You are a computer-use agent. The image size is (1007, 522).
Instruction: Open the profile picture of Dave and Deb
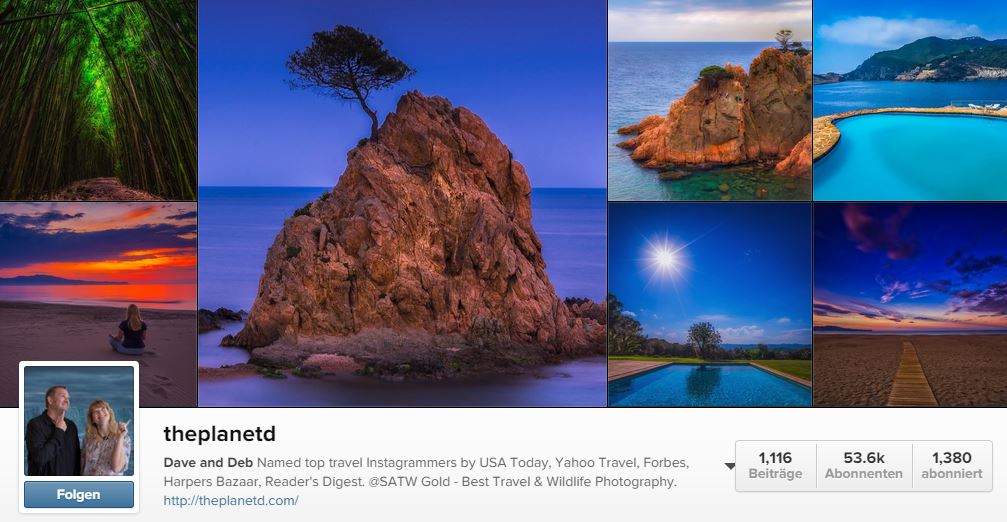click(x=79, y=421)
